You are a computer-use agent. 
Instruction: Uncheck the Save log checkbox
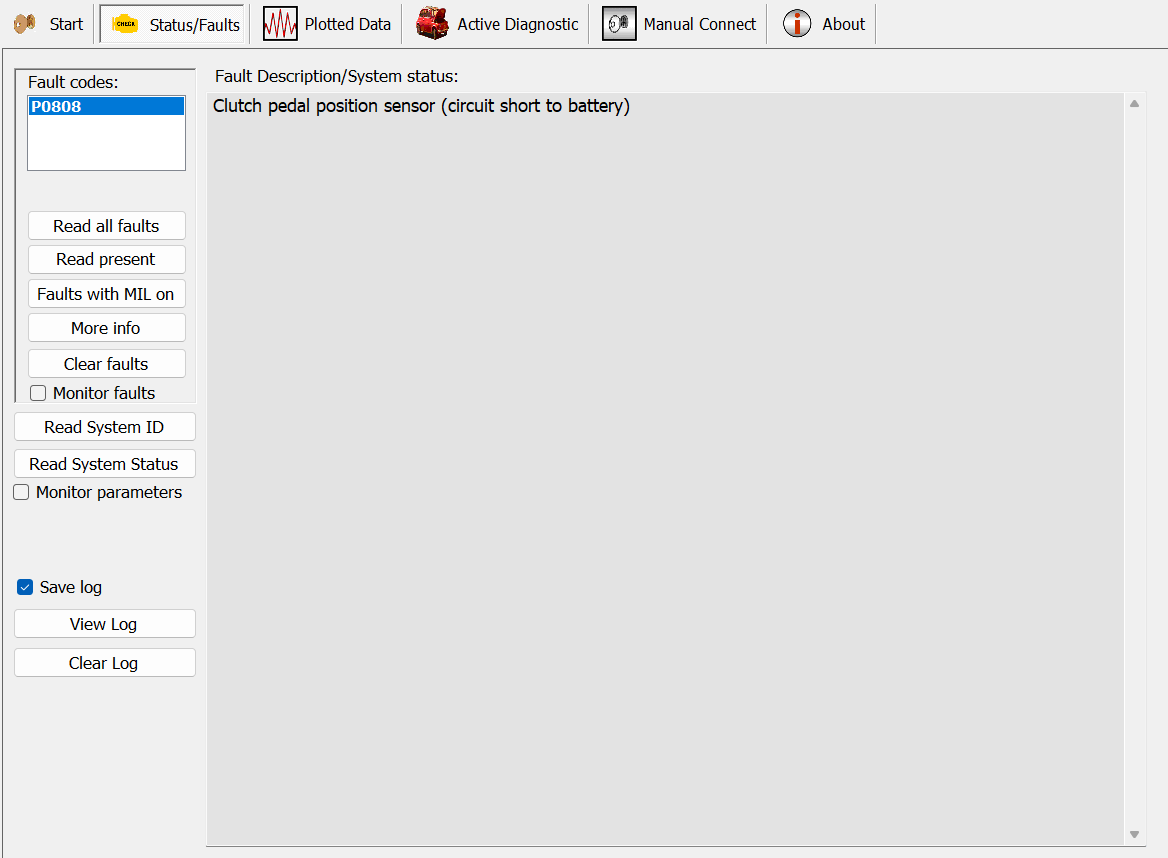click(x=26, y=587)
